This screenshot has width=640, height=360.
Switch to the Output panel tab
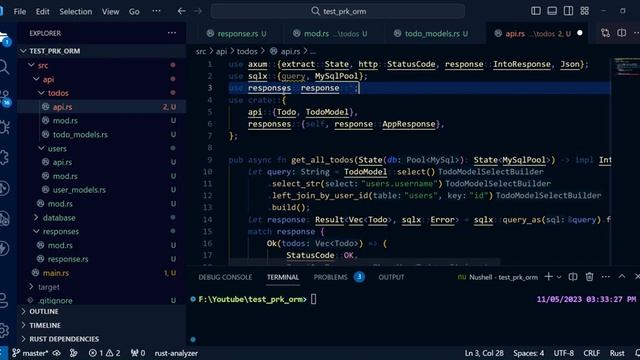pos(391,277)
